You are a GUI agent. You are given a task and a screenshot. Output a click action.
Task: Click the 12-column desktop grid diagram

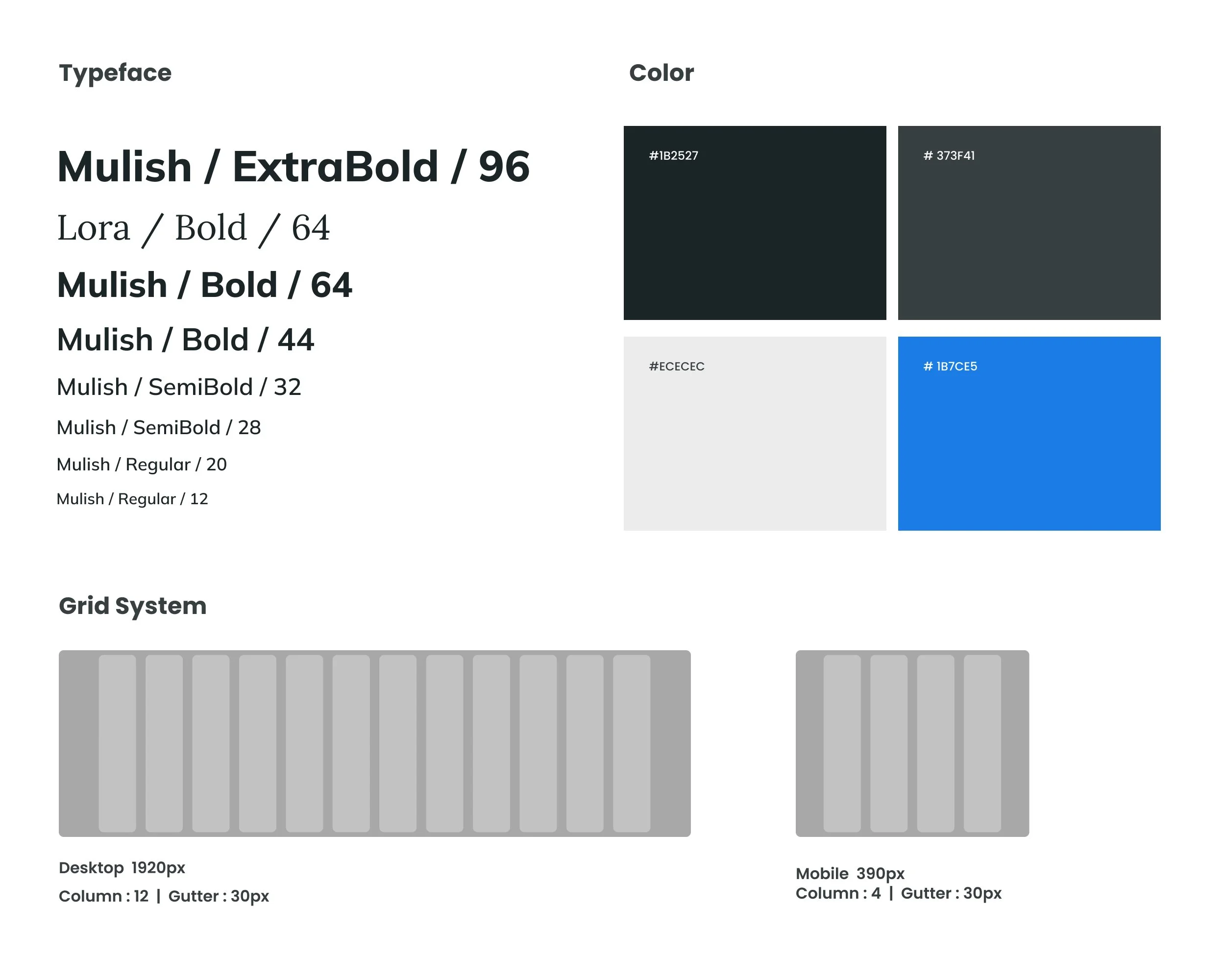[374, 743]
